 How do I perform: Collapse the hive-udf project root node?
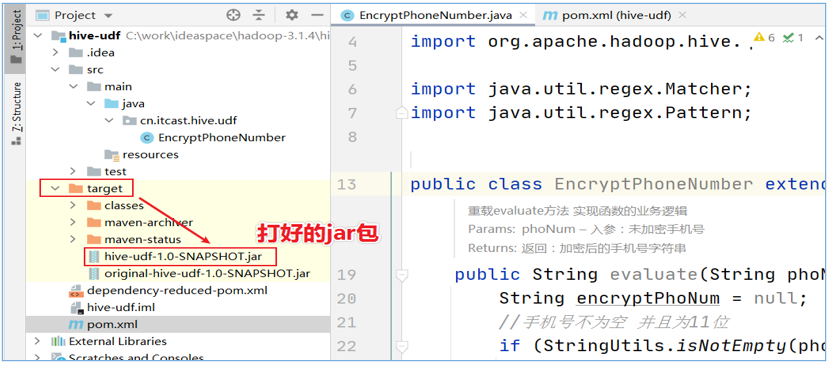(38, 36)
